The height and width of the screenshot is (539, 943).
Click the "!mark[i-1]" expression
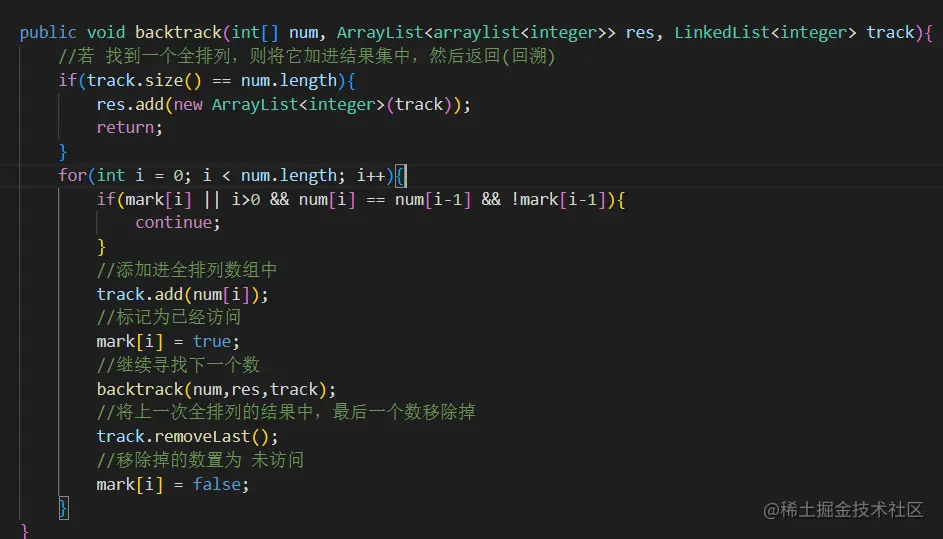click(x=559, y=199)
